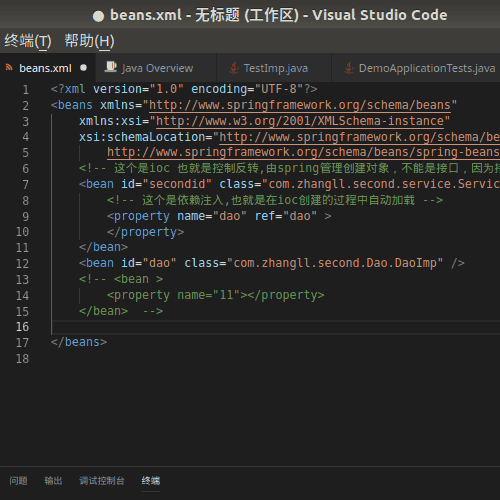Click the commented property name="ll" text
Viewport: 500px width, 500px height.
click(215, 295)
